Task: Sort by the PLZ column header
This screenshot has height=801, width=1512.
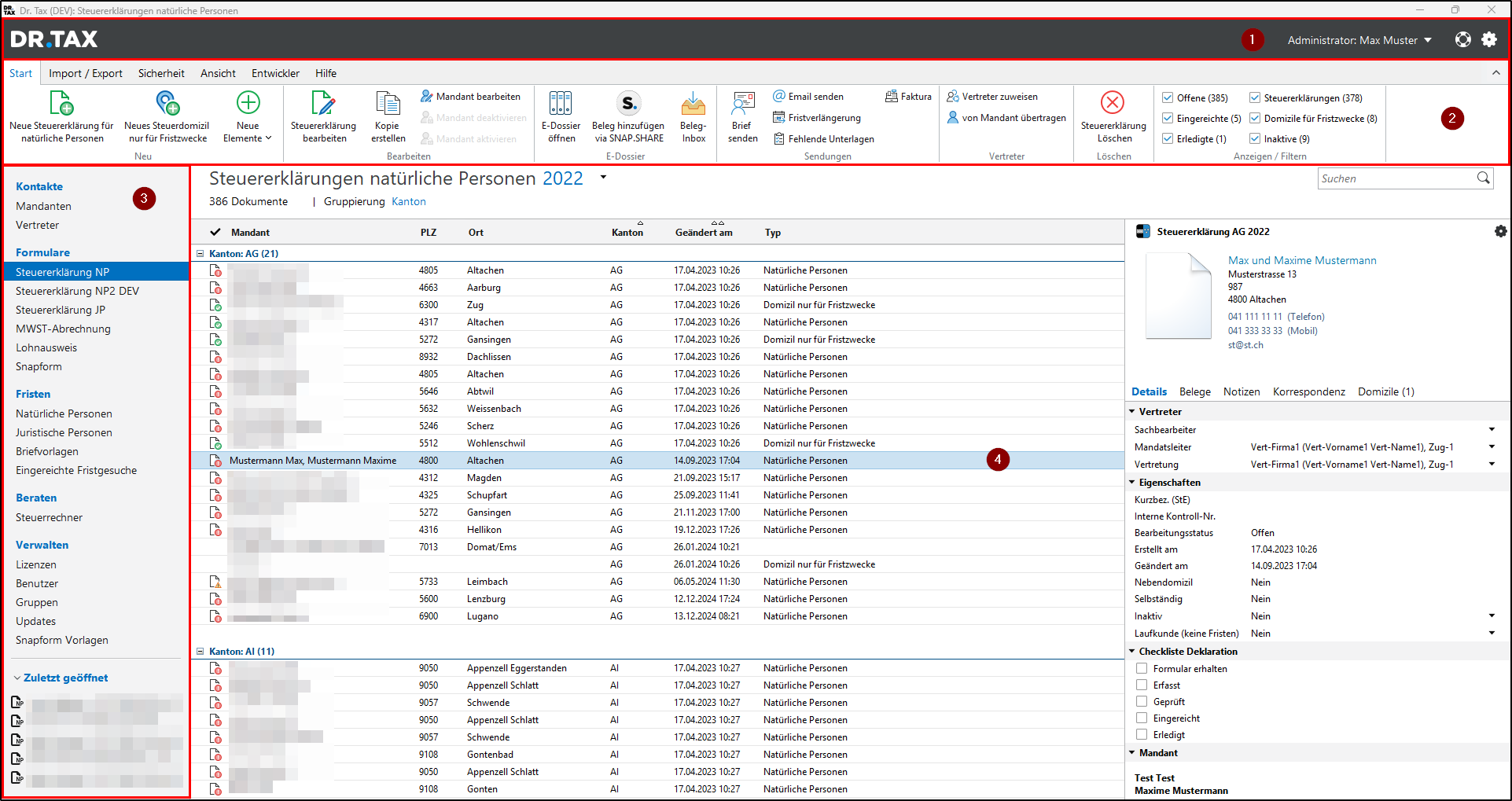Action: tap(429, 233)
